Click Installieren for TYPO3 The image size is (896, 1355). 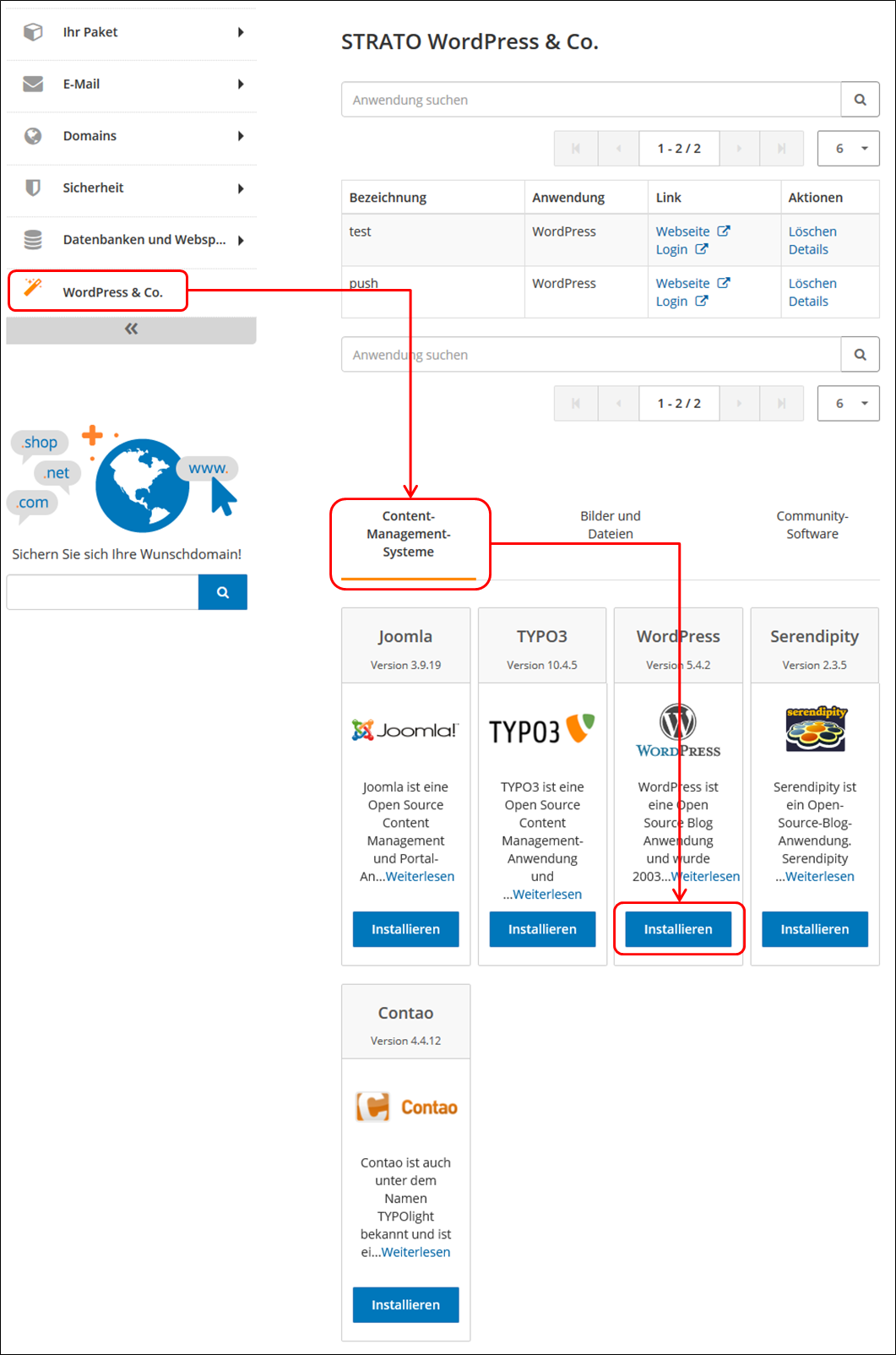542,929
